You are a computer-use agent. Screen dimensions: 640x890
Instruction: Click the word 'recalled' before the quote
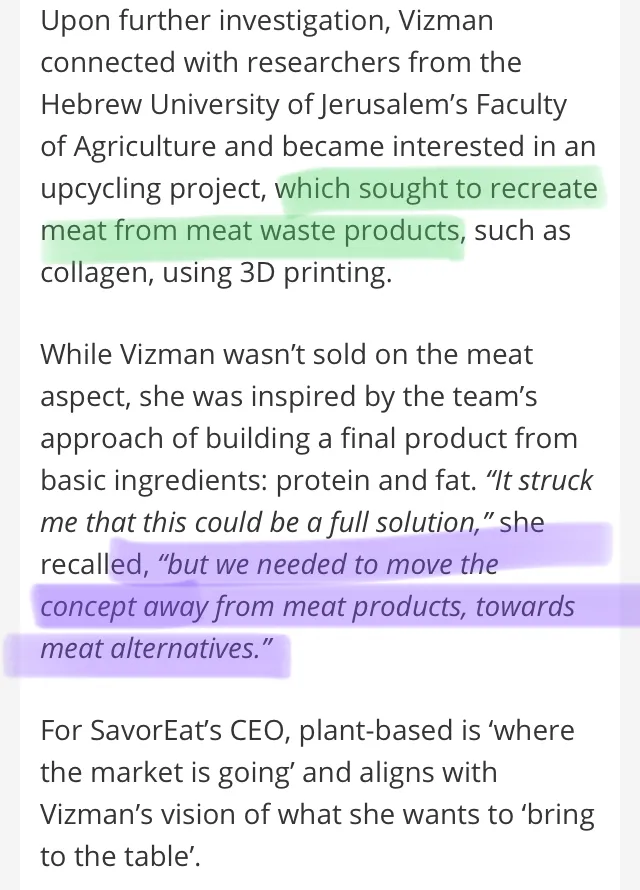(x=95, y=564)
